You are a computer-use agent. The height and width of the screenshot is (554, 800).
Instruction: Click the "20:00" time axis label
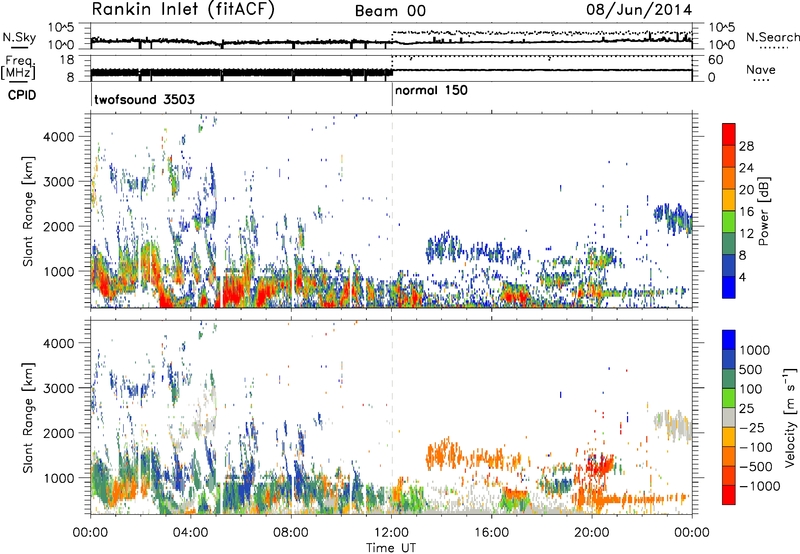point(591,533)
